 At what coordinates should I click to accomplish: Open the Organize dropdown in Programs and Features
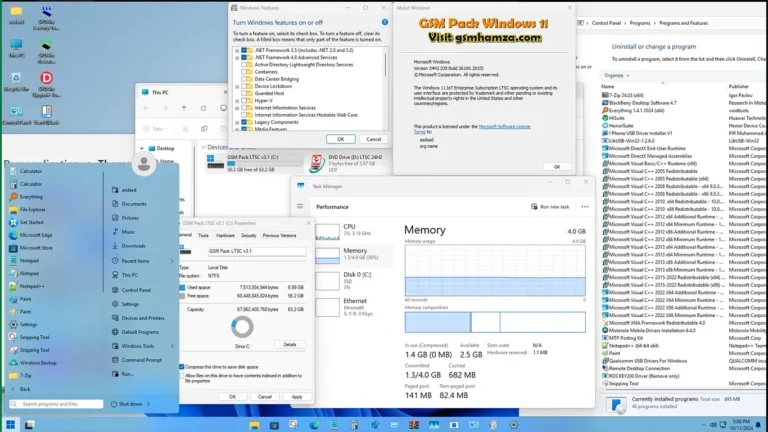pos(615,75)
